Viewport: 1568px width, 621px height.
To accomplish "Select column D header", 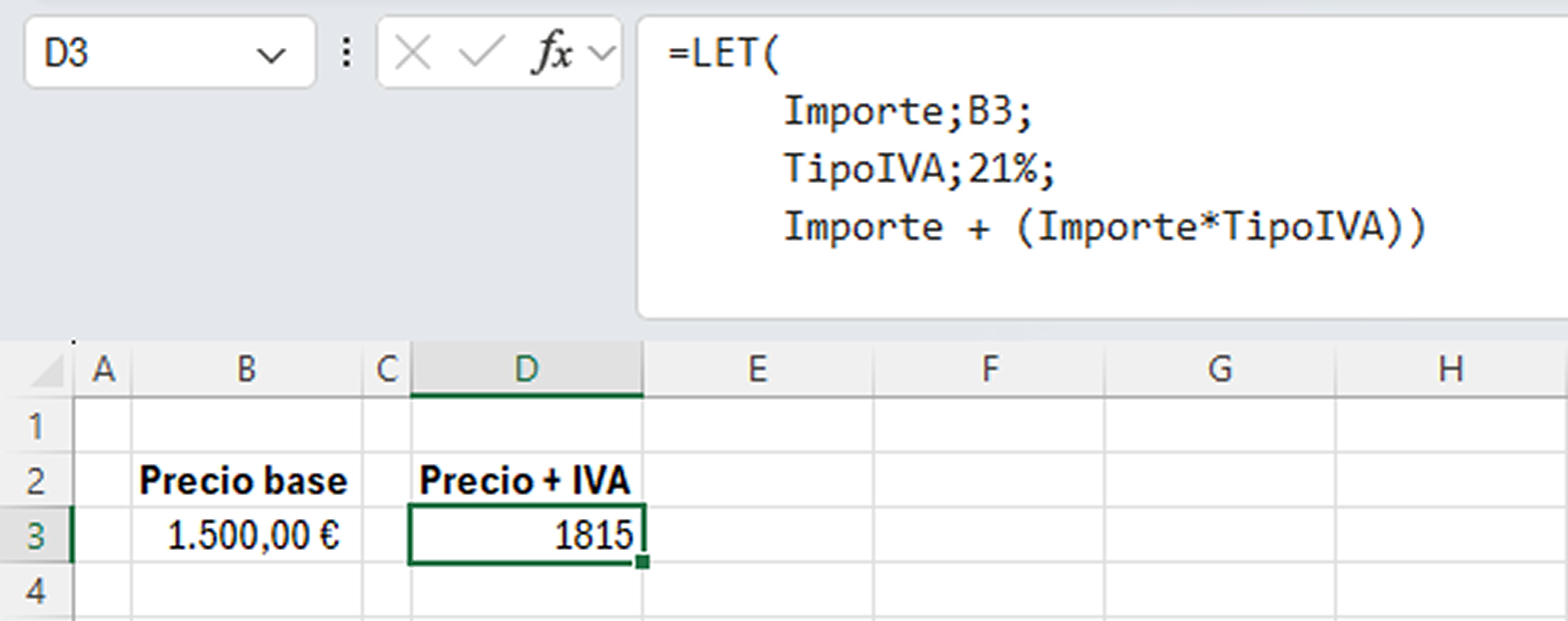I will tap(527, 370).
